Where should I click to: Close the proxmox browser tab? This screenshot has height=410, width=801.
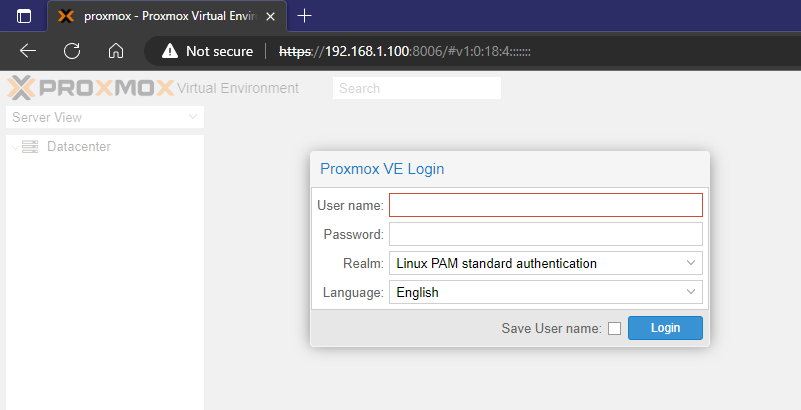click(270, 16)
